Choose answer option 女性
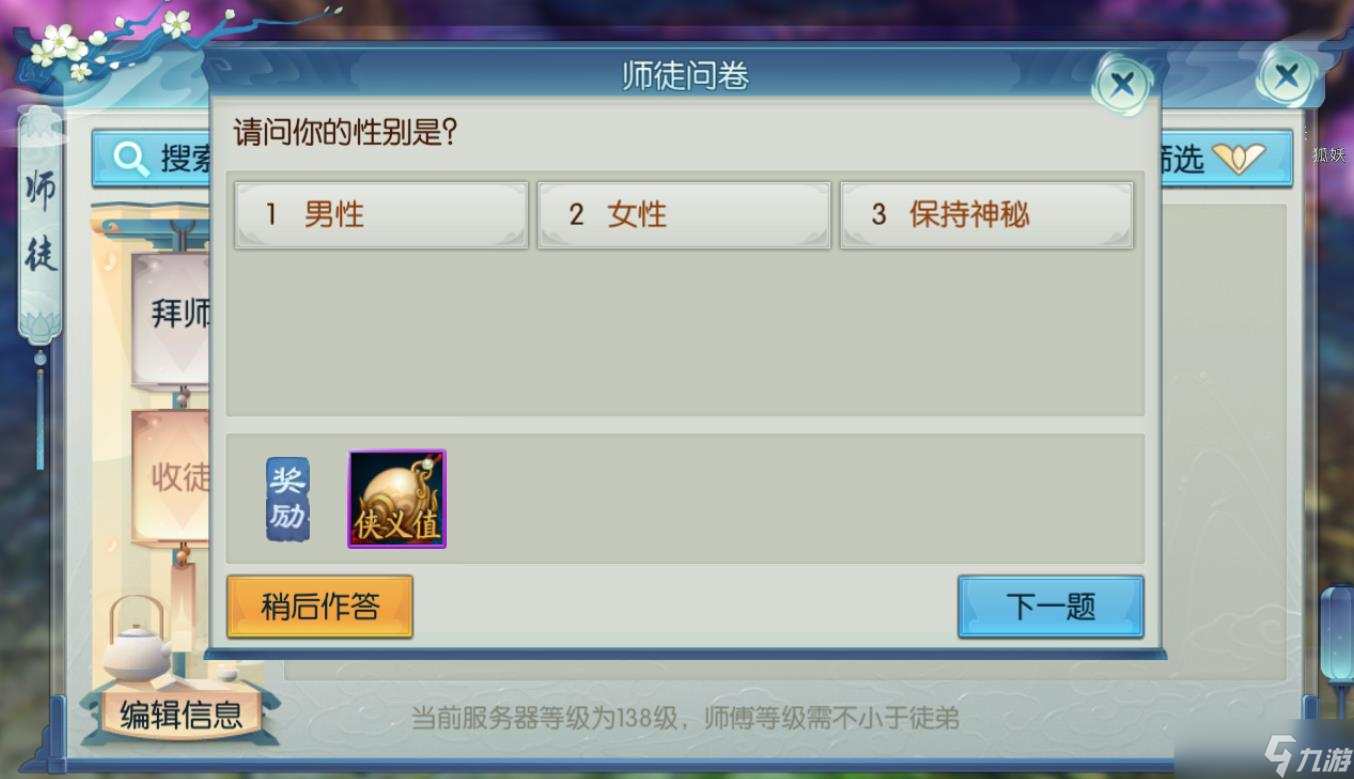 tap(684, 215)
